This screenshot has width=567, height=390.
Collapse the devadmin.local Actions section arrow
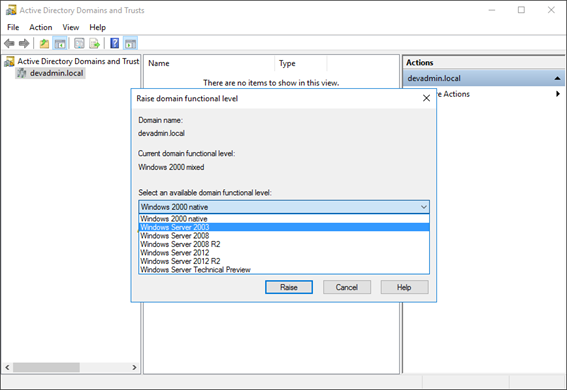pos(557,78)
